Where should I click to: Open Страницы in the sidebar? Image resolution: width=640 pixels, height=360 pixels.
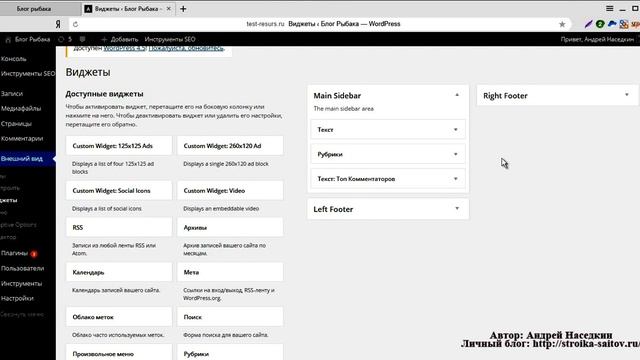[16, 124]
